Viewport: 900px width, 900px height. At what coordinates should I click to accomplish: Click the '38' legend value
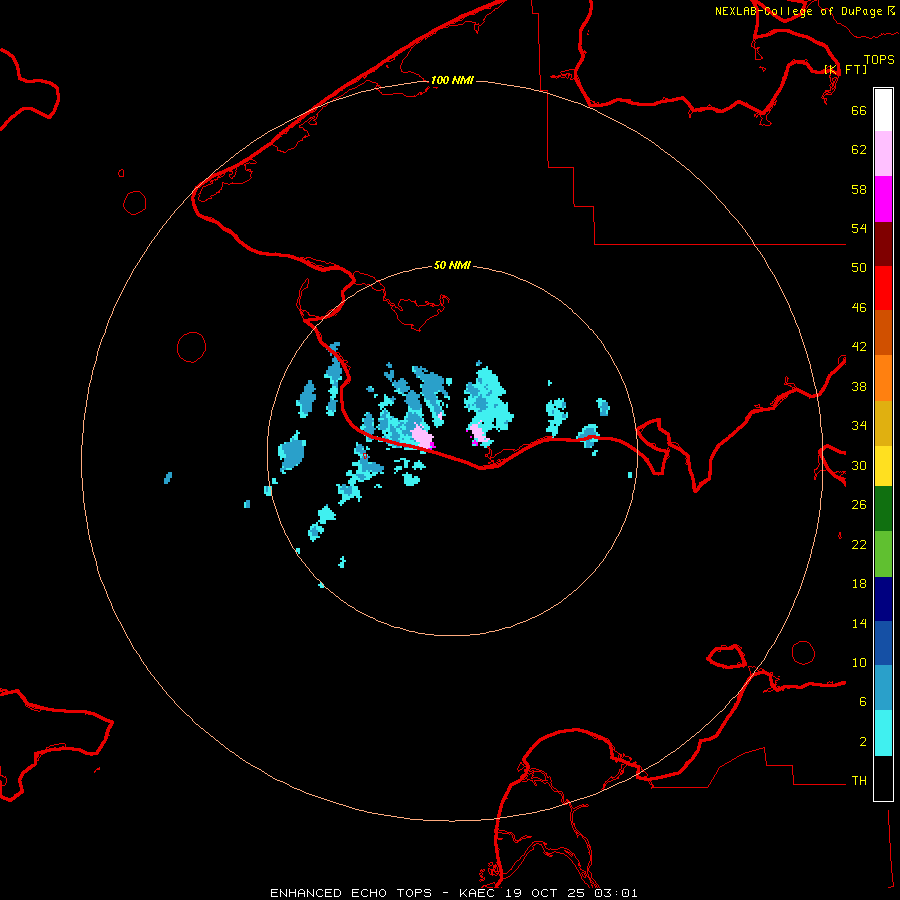click(x=859, y=387)
